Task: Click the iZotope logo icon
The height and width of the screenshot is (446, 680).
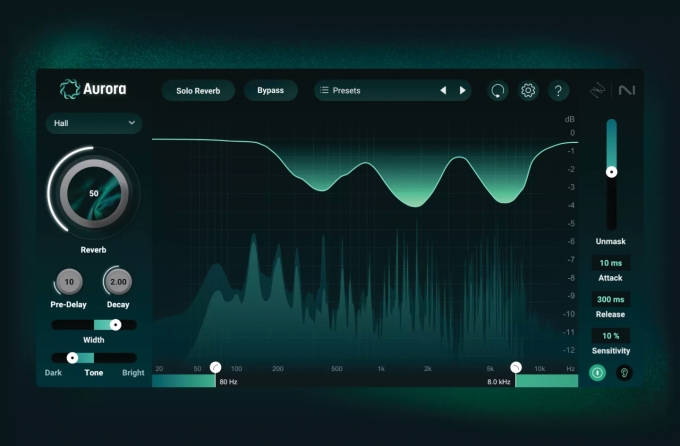Action: point(598,90)
